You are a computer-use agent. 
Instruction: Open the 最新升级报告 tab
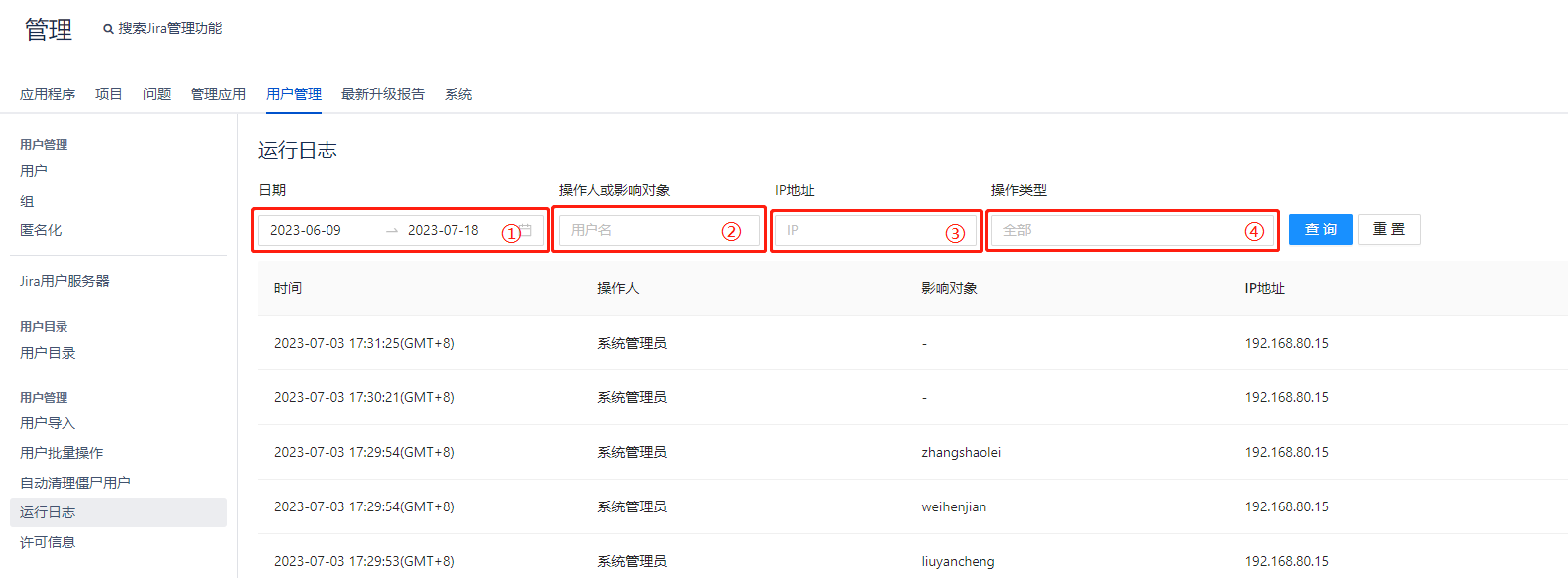[x=383, y=94]
